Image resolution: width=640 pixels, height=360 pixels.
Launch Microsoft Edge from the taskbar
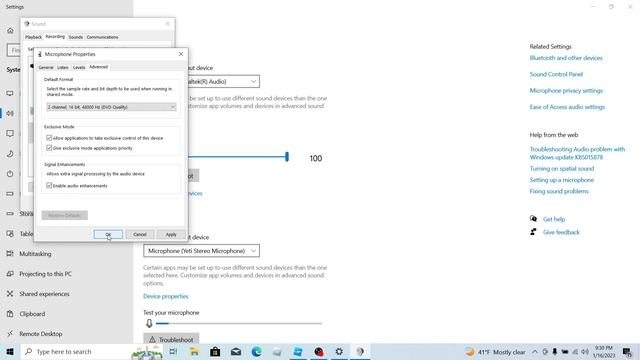tap(257, 351)
